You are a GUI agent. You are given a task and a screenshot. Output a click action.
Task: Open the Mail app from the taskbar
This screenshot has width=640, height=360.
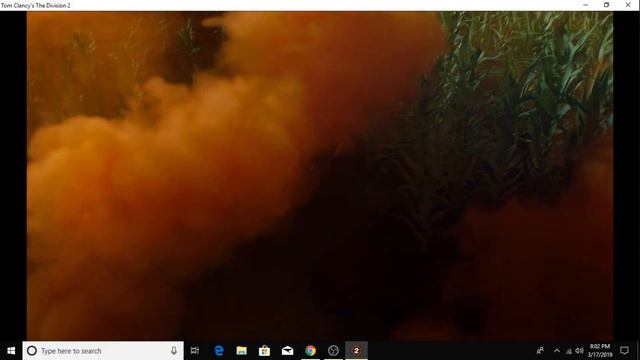[x=287, y=351]
